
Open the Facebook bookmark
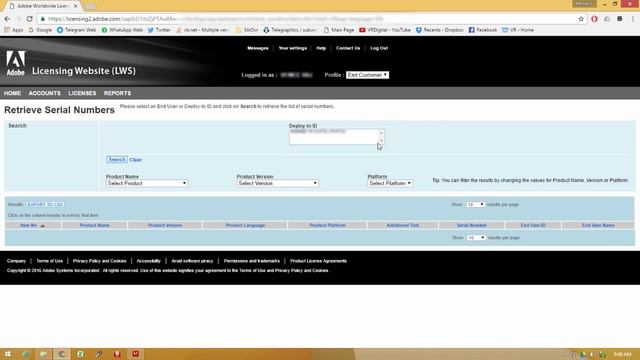pos(483,30)
